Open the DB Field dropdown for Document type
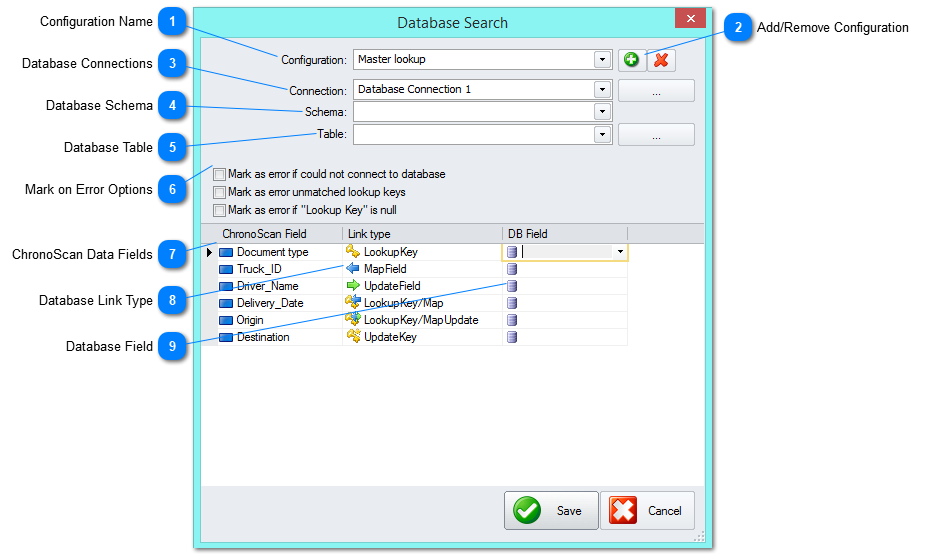Screen dimensions: 925x557 [x=620, y=252]
